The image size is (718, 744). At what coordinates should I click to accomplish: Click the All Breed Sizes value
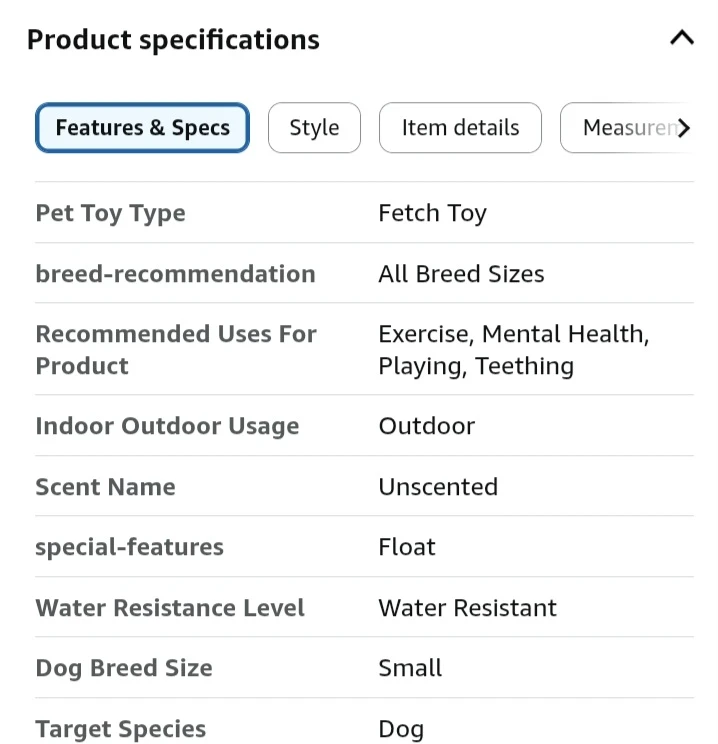point(461,274)
